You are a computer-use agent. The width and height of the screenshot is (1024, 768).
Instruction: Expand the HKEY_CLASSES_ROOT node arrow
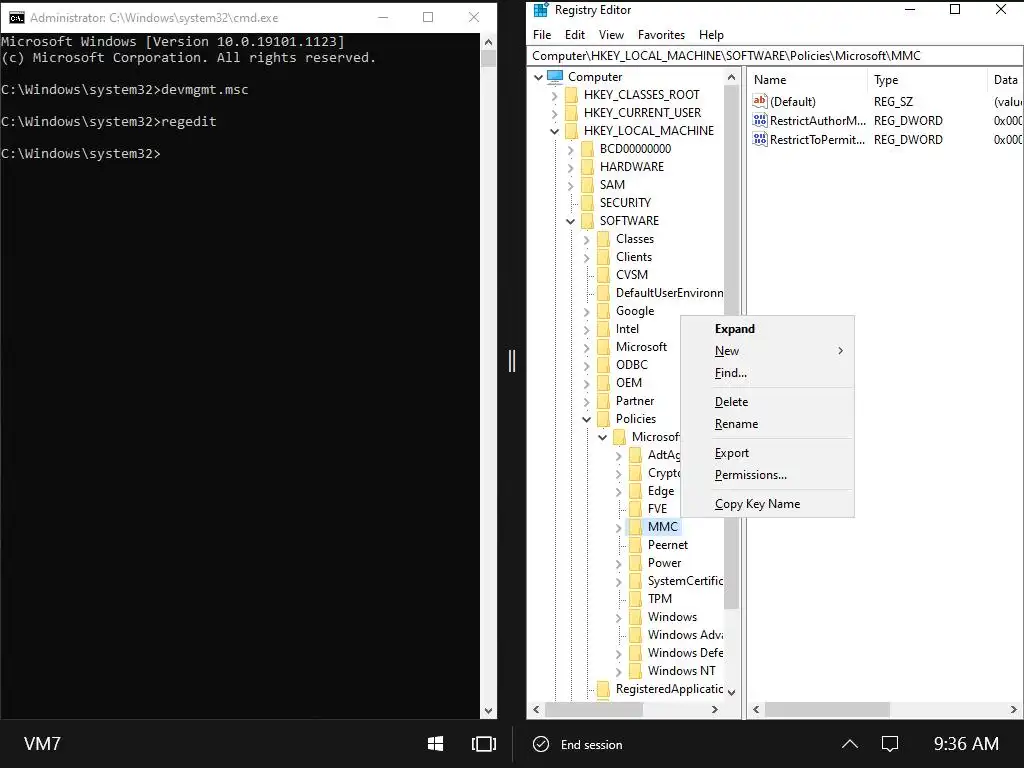pos(554,95)
